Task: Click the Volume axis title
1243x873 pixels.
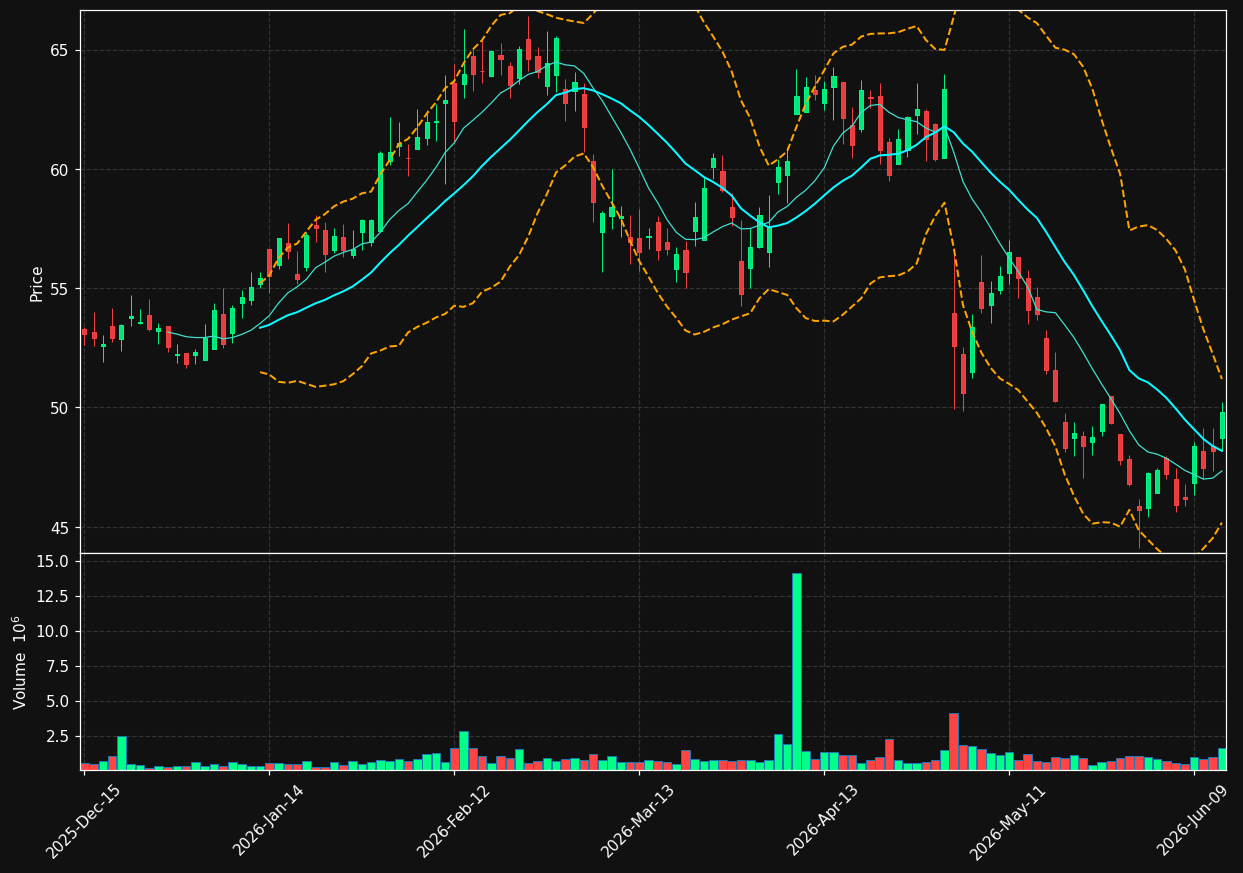Action: click(x=20, y=662)
